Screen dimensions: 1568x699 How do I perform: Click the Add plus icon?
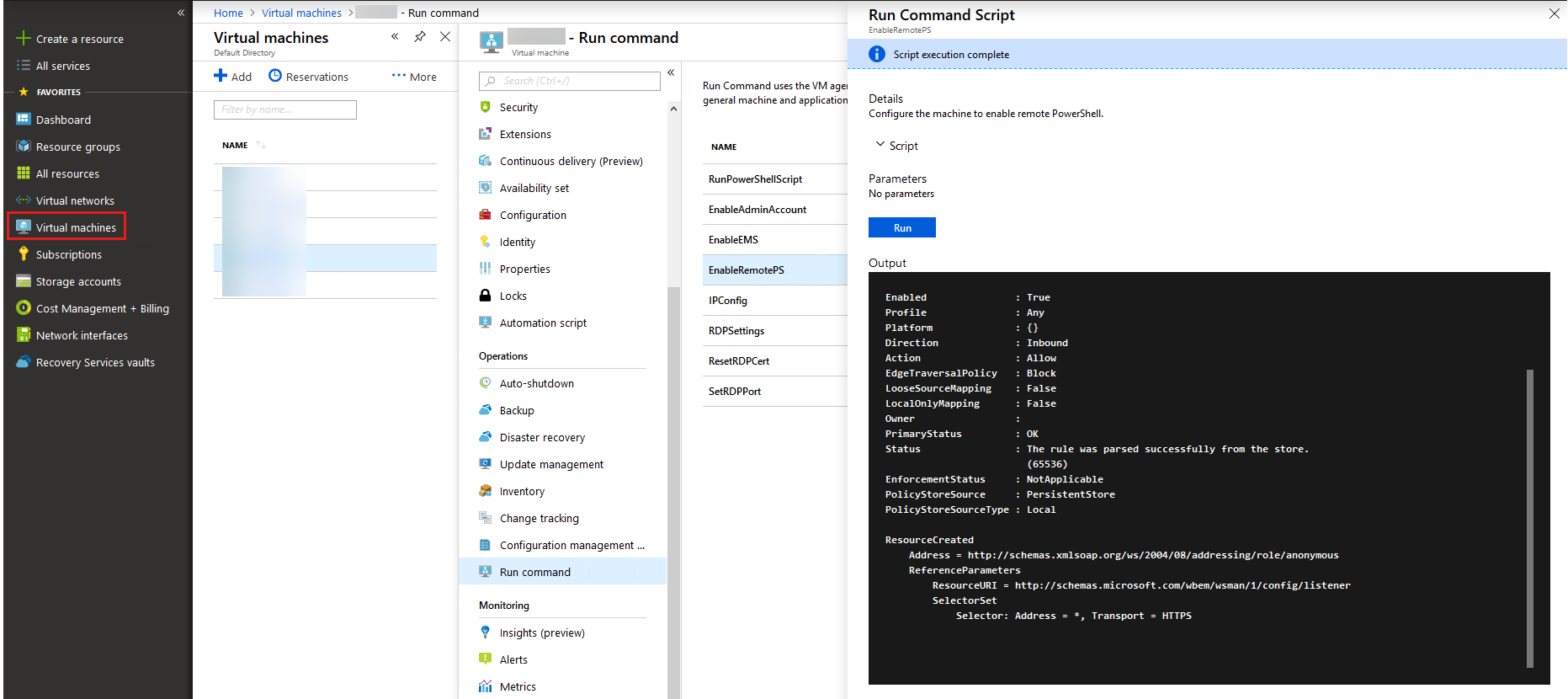(x=221, y=76)
